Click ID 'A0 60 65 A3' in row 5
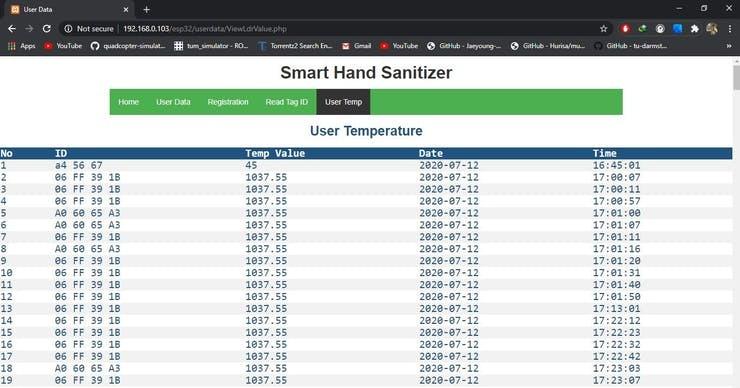The height and width of the screenshot is (388, 740). pos(87,213)
